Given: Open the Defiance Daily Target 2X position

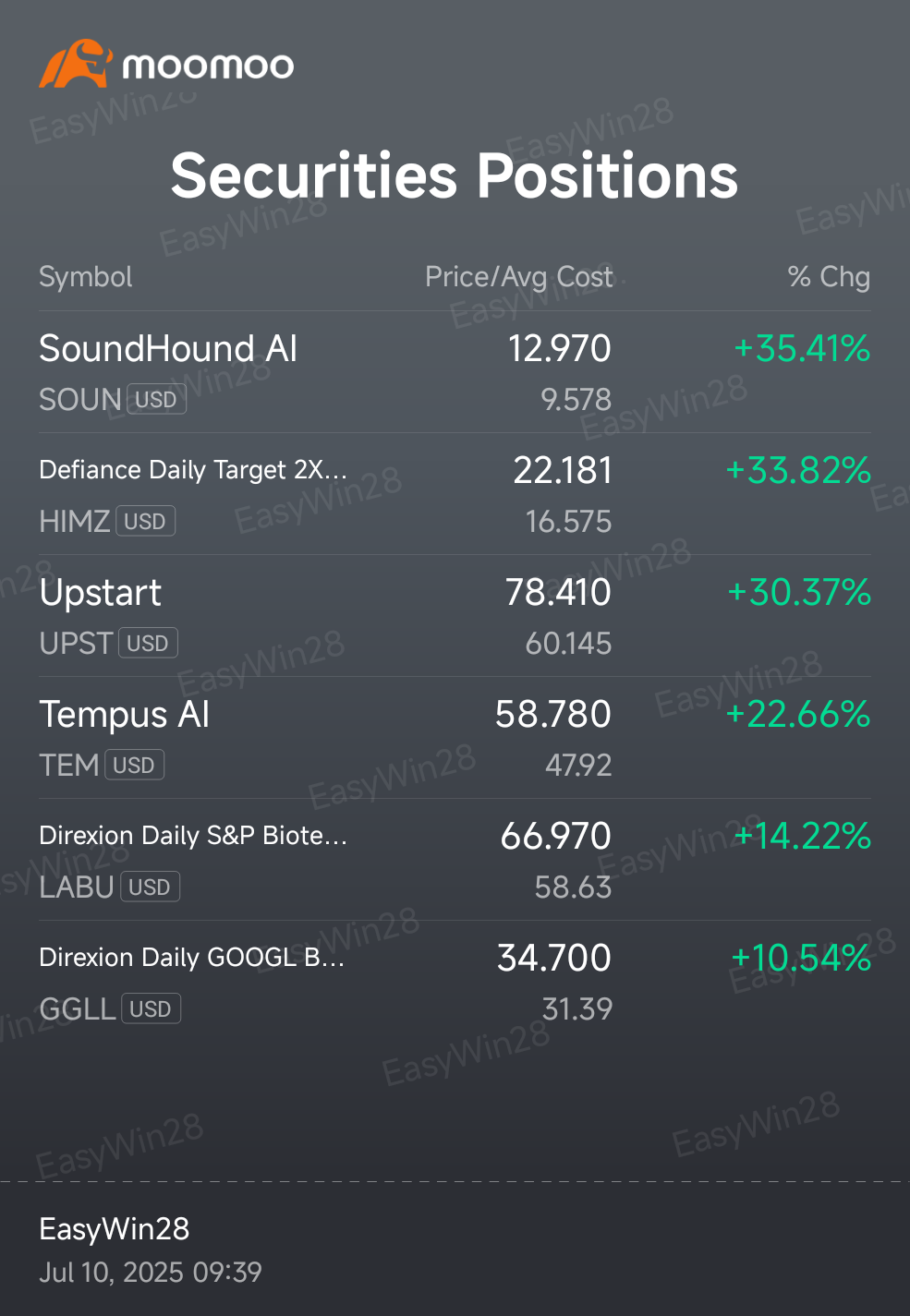Looking at the screenshot, I should (x=455, y=494).
